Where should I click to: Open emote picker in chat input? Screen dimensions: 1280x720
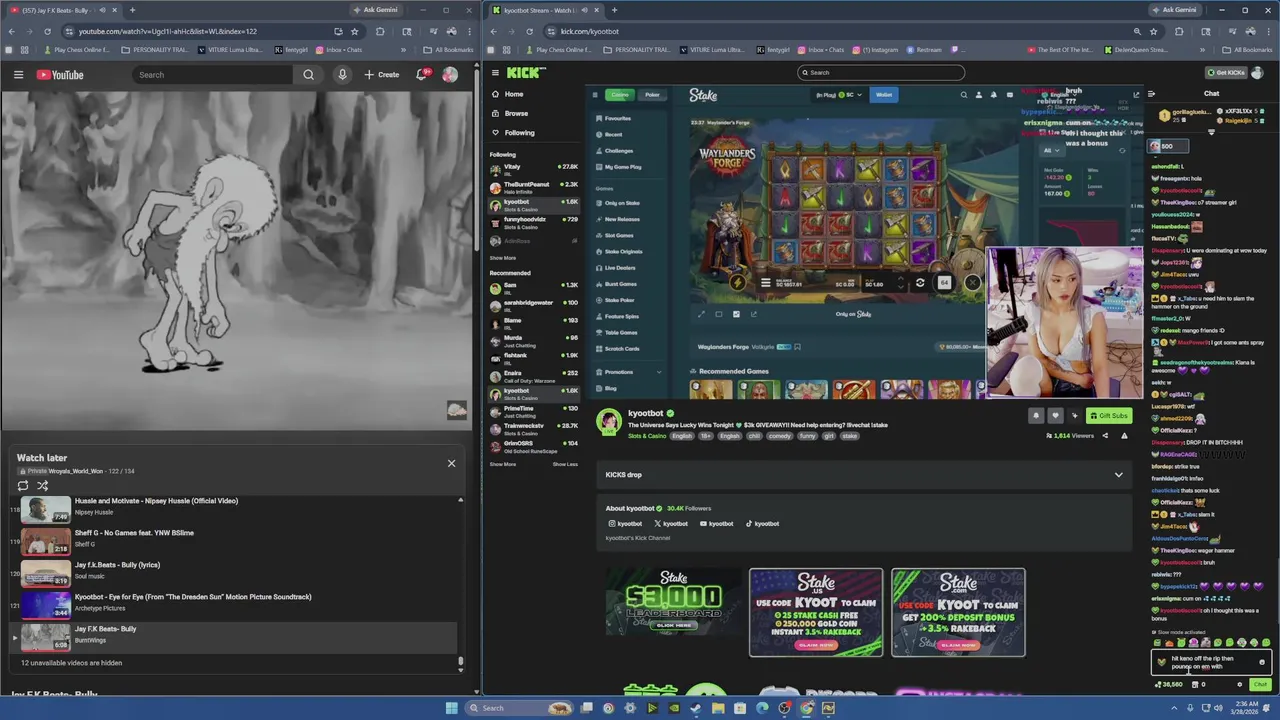pos(1262,662)
